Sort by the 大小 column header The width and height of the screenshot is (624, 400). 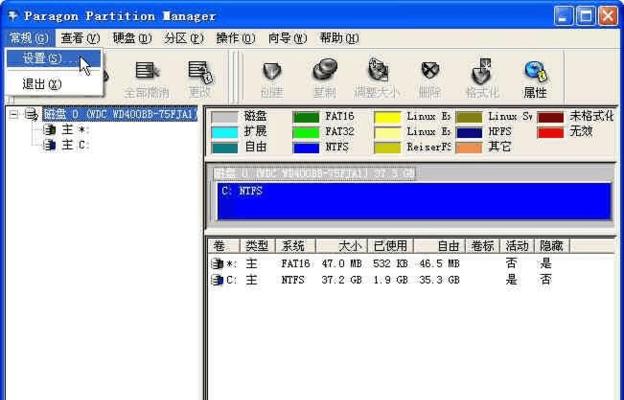[341, 246]
